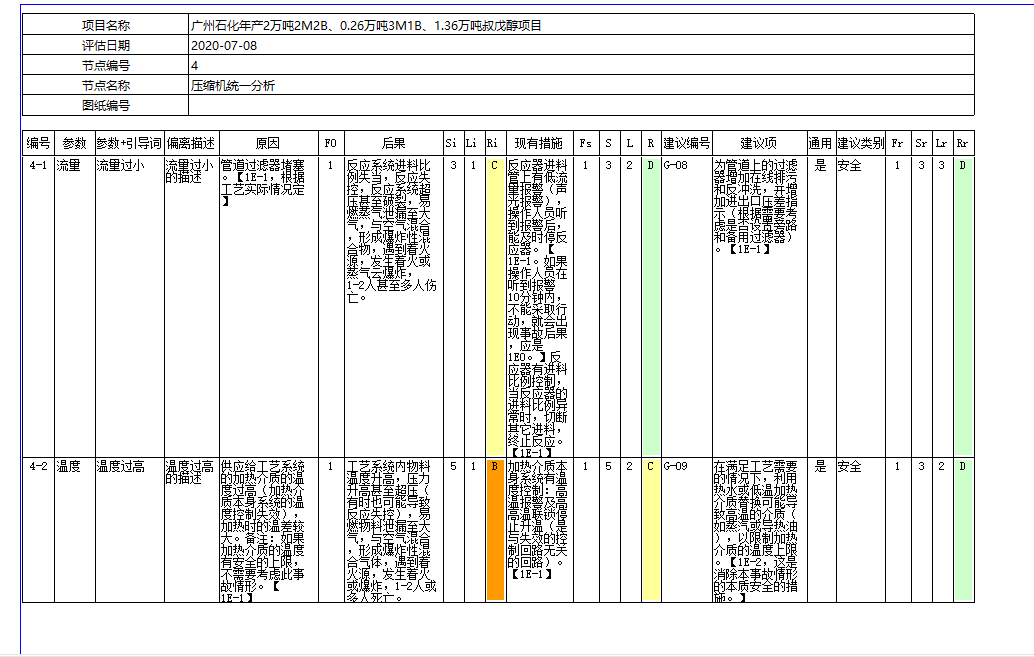Image resolution: width=1034 pixels, height=657 pixels.
Task: Click the 项目名称 label in header
Action: [106, 26]
